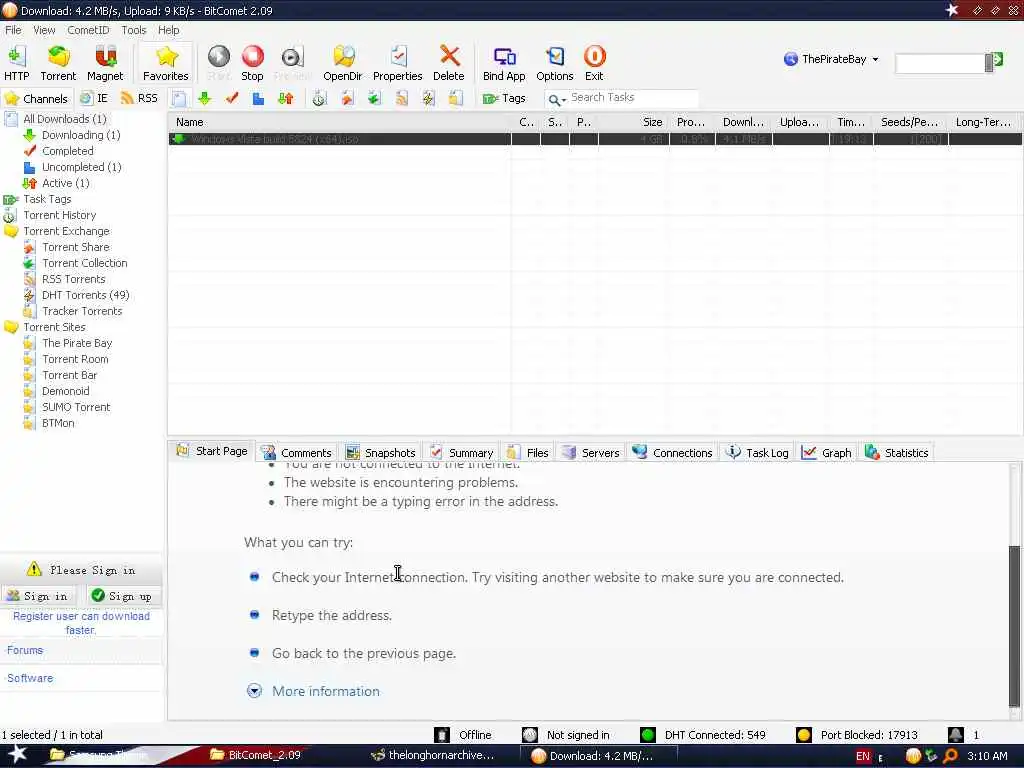
Task: Click the blue Uncompleted filter toolbar icon
Action: 259,99
